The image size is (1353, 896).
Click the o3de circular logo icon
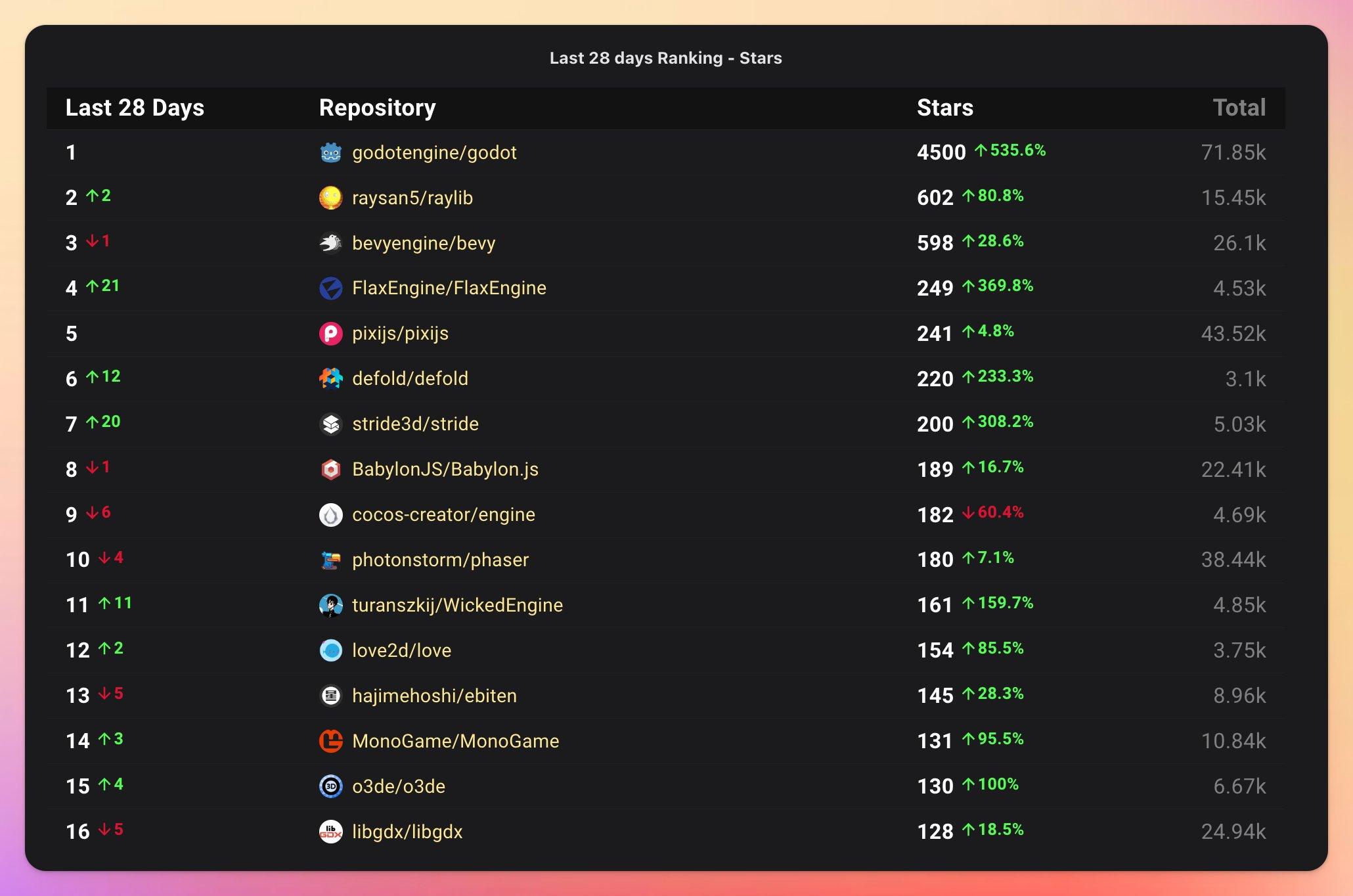pyautogui.click(x=330, y=786)
